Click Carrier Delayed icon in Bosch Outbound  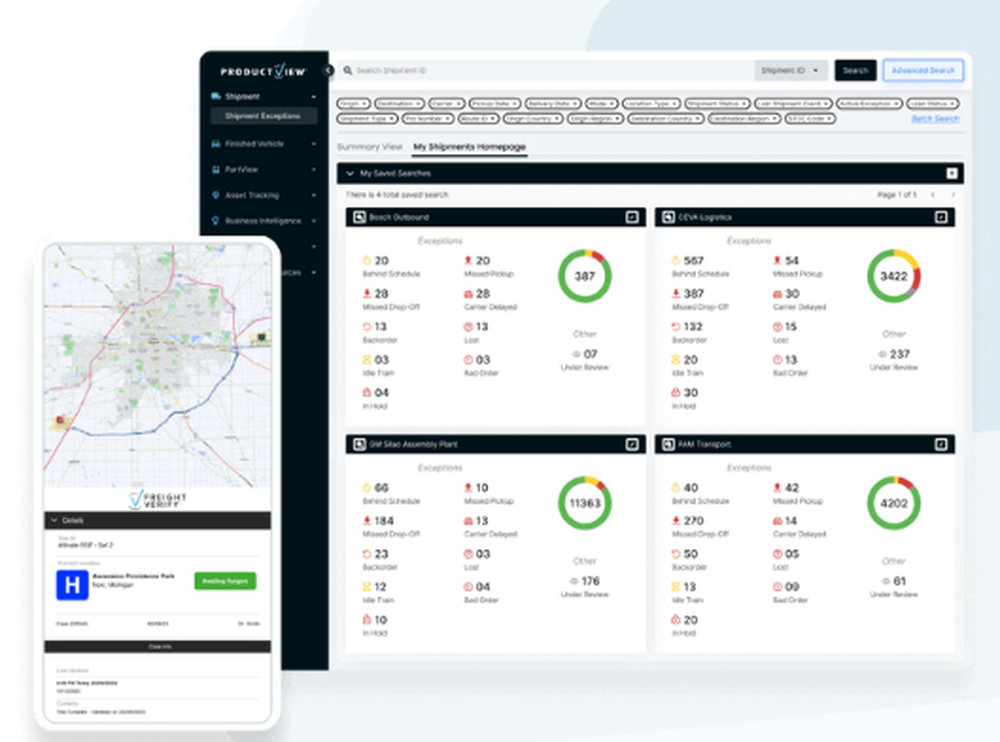[468, 293]
